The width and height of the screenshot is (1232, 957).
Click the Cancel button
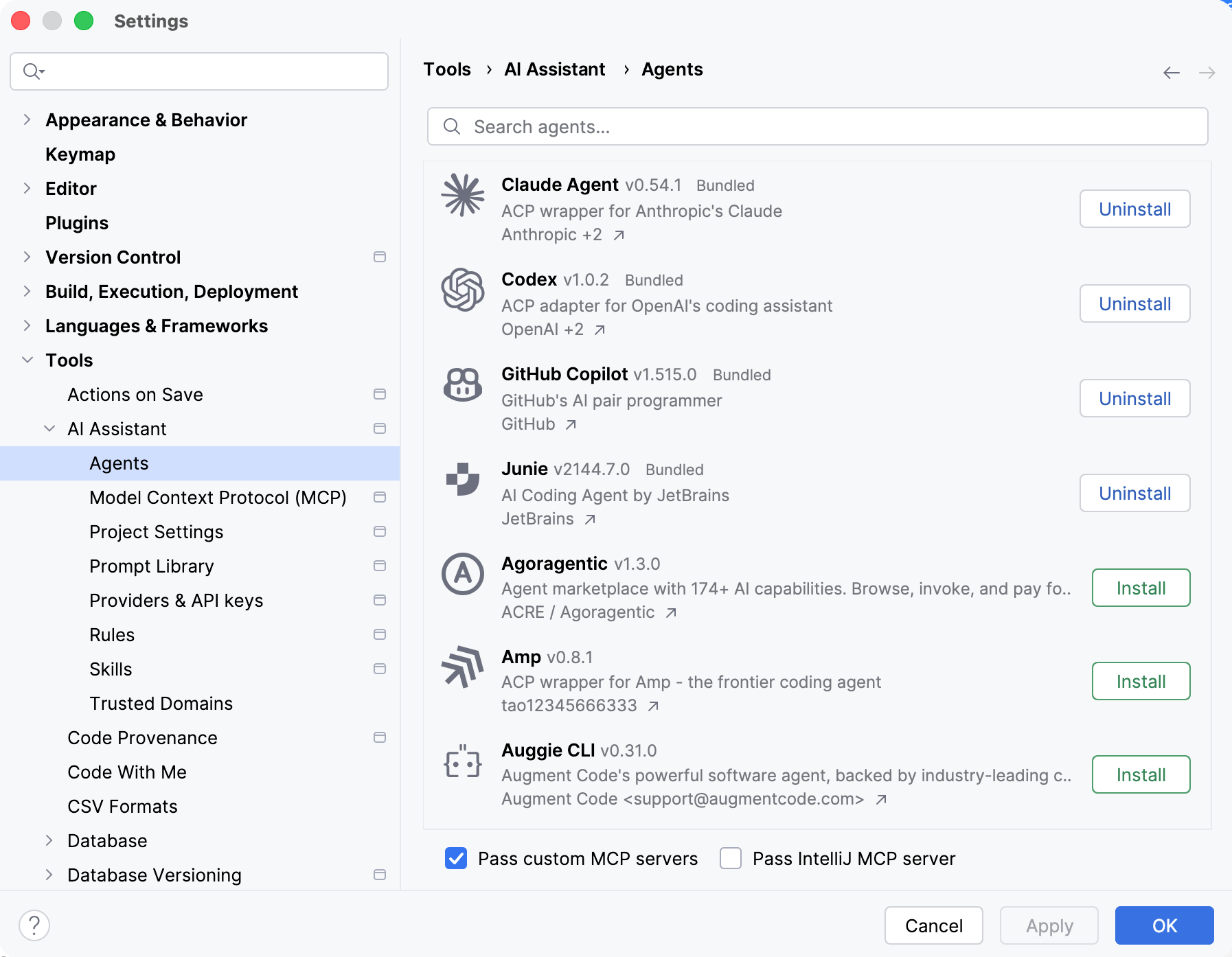tap(933, 925)
